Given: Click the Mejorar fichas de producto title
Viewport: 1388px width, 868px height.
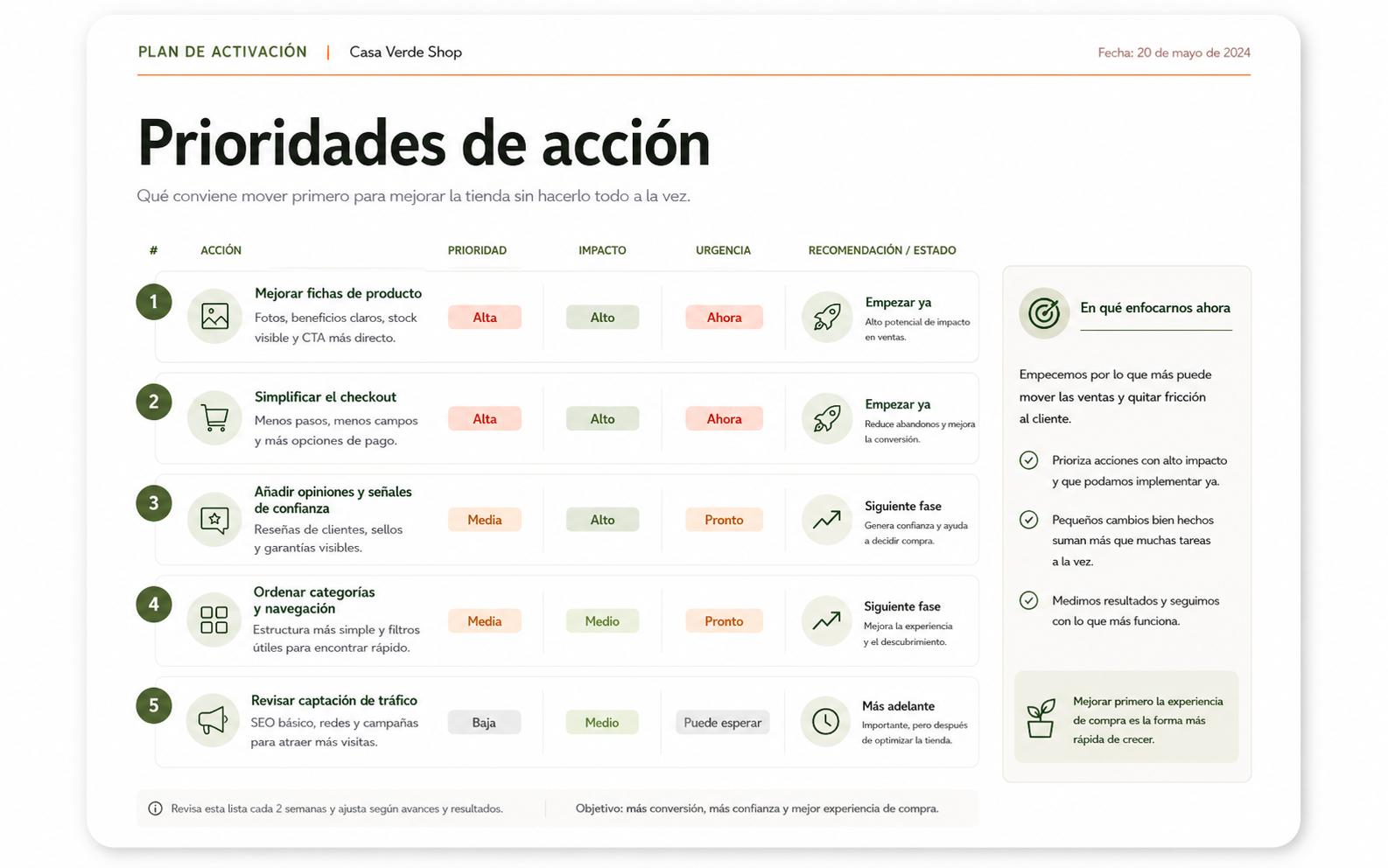Looking at the screenshot, I should click(x=338, y=293).
